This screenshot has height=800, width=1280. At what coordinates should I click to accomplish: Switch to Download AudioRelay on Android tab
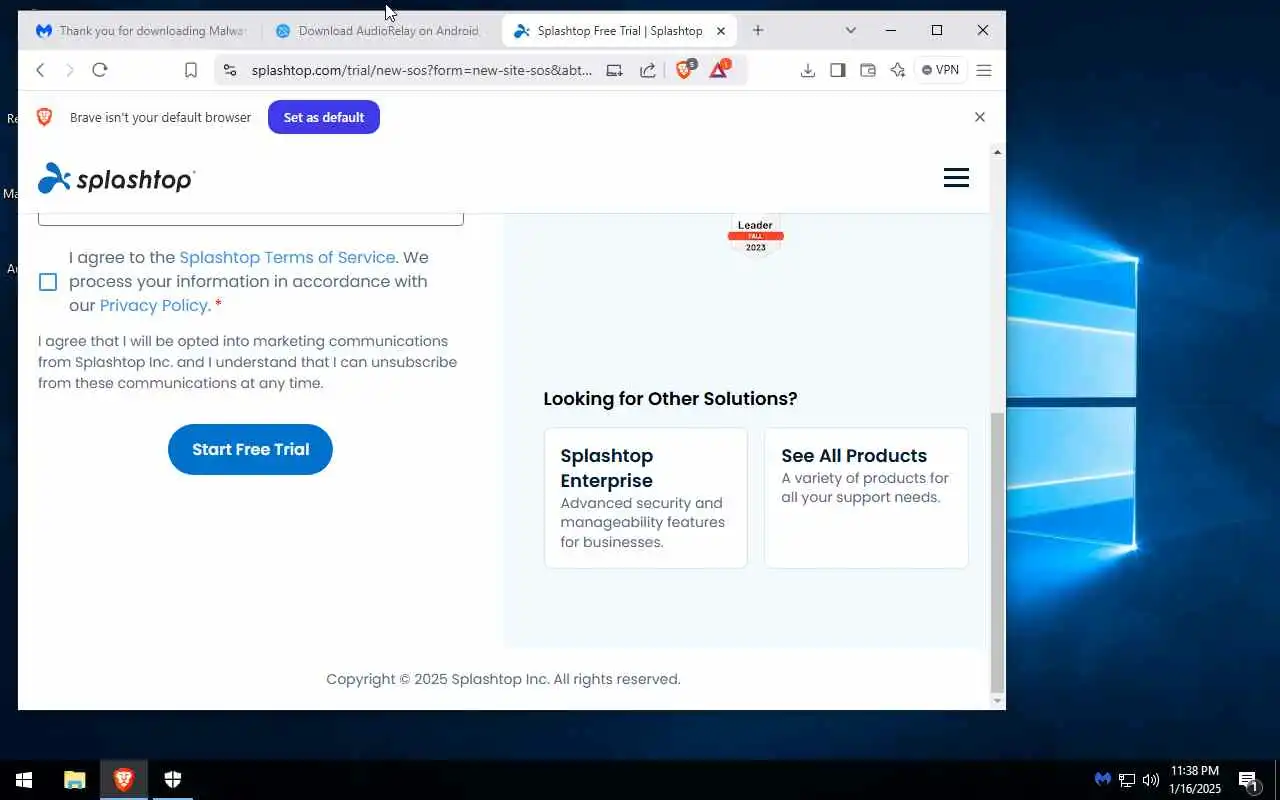pos(378,31)
